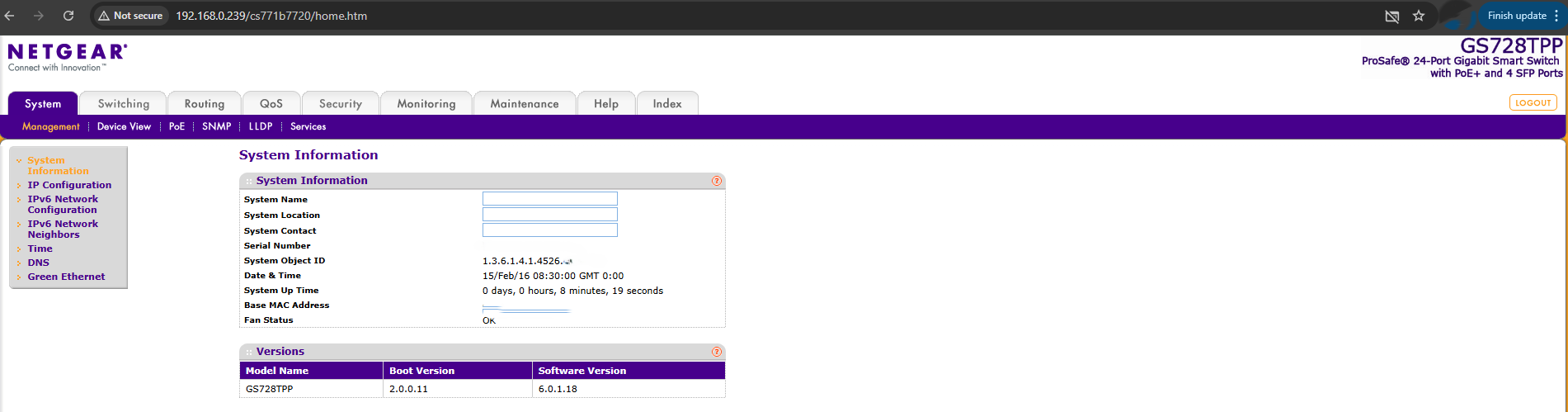This screenshot has height=412, width=1568.
Task: Open Green Ethernet in the sidebar
Action: 66,277
